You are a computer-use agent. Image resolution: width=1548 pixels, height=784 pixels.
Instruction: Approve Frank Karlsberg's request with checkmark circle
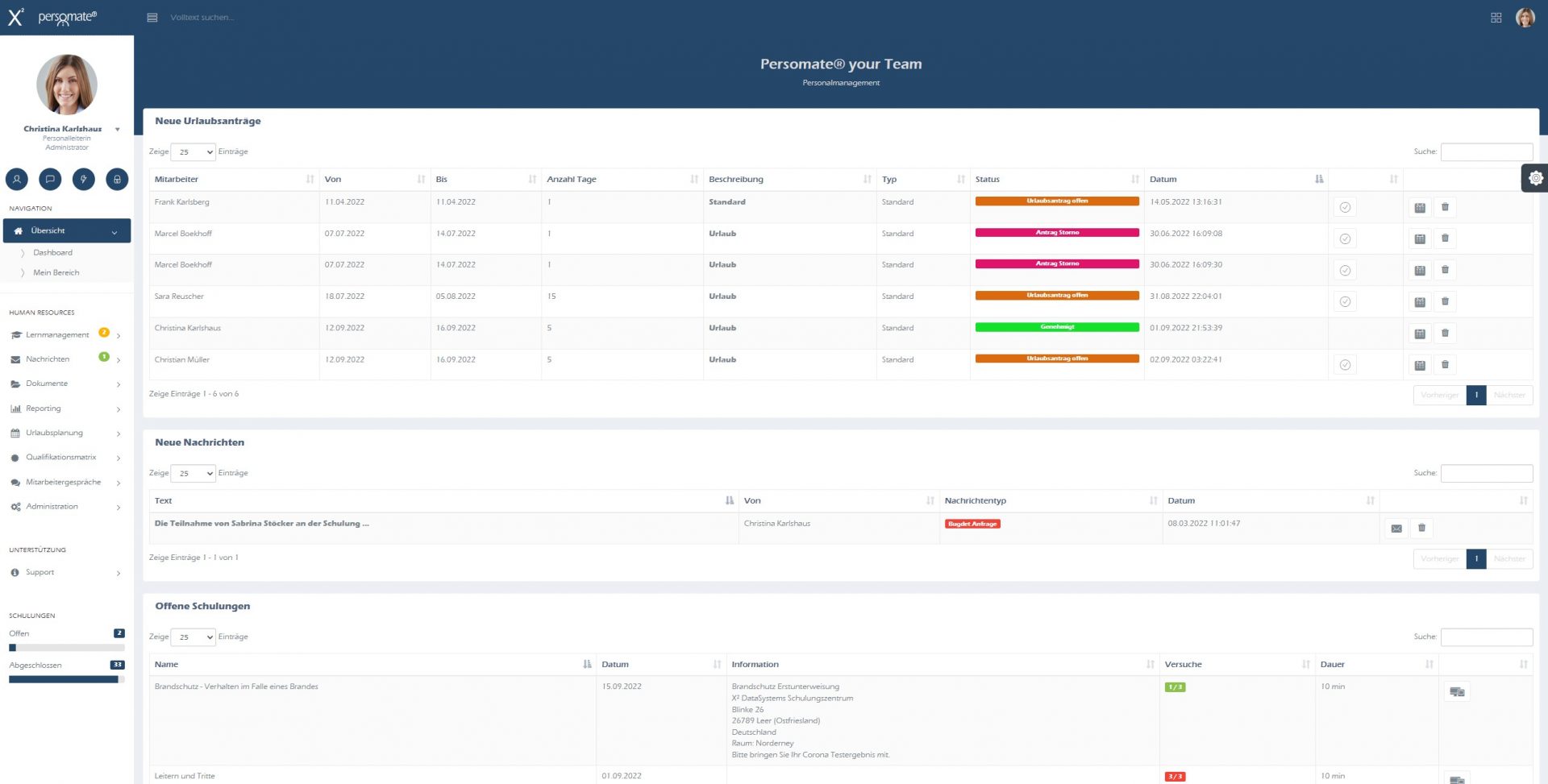(x=1345, y=207)
